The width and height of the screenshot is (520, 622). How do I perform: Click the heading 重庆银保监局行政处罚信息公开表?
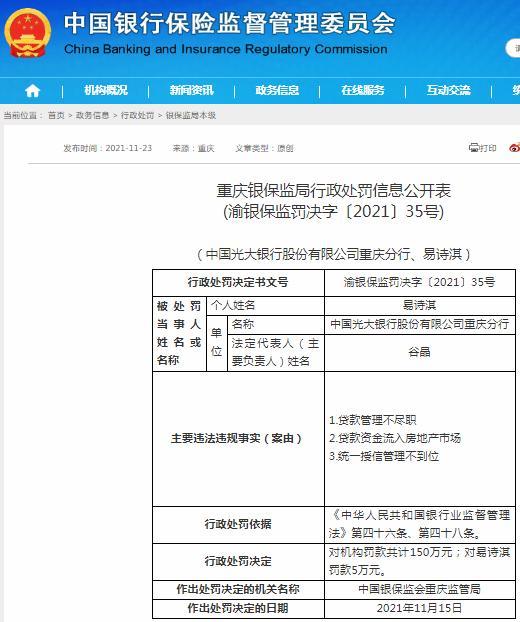(334, 191)
